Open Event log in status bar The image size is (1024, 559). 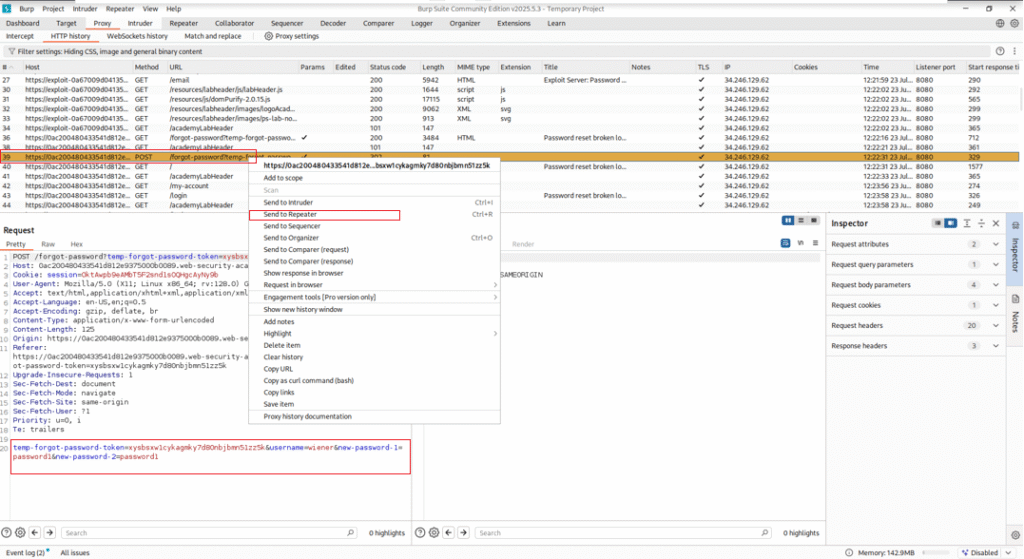[25, 552]
